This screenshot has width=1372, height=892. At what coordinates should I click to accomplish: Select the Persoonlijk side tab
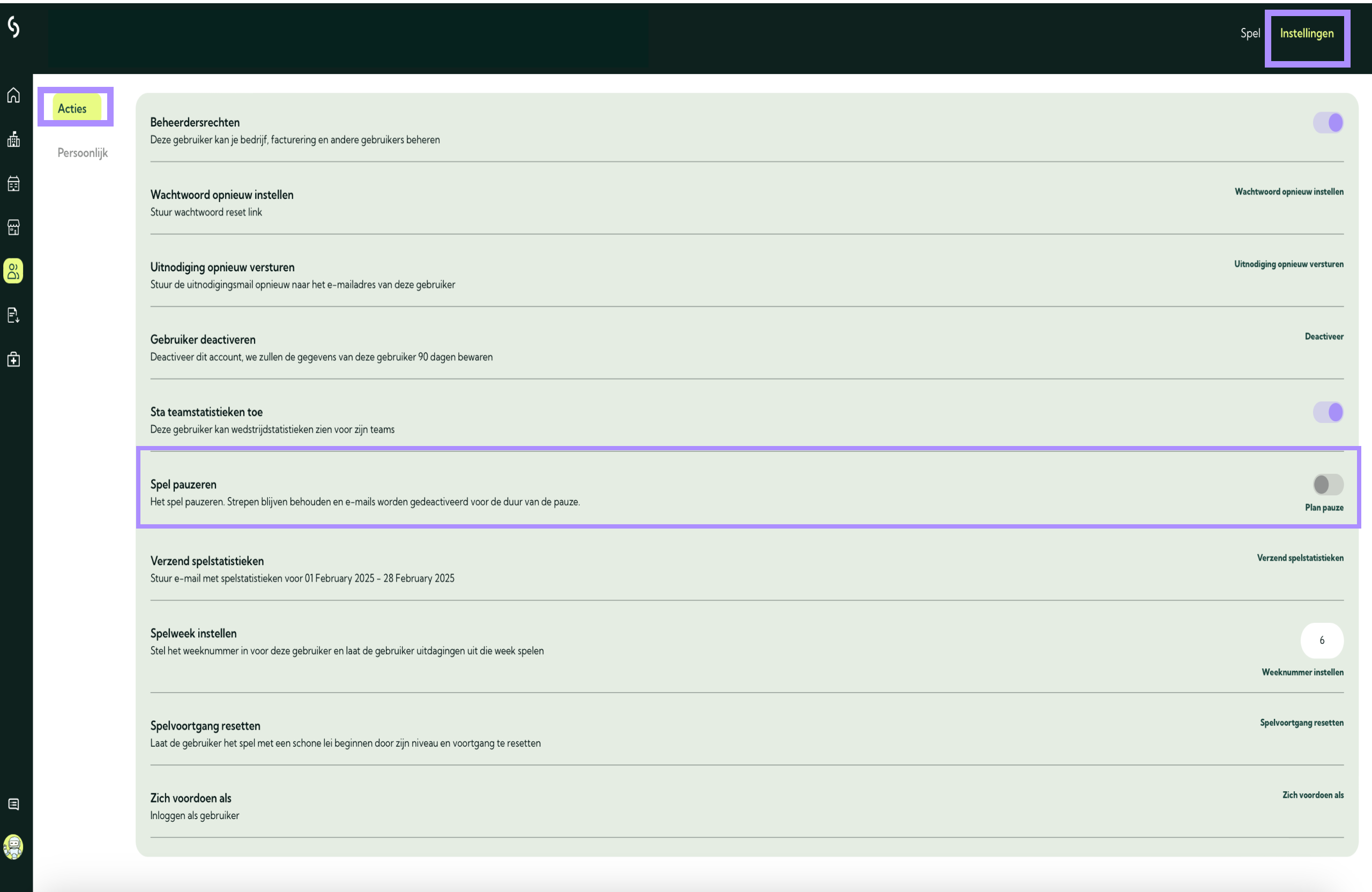[x=83, y=153]
